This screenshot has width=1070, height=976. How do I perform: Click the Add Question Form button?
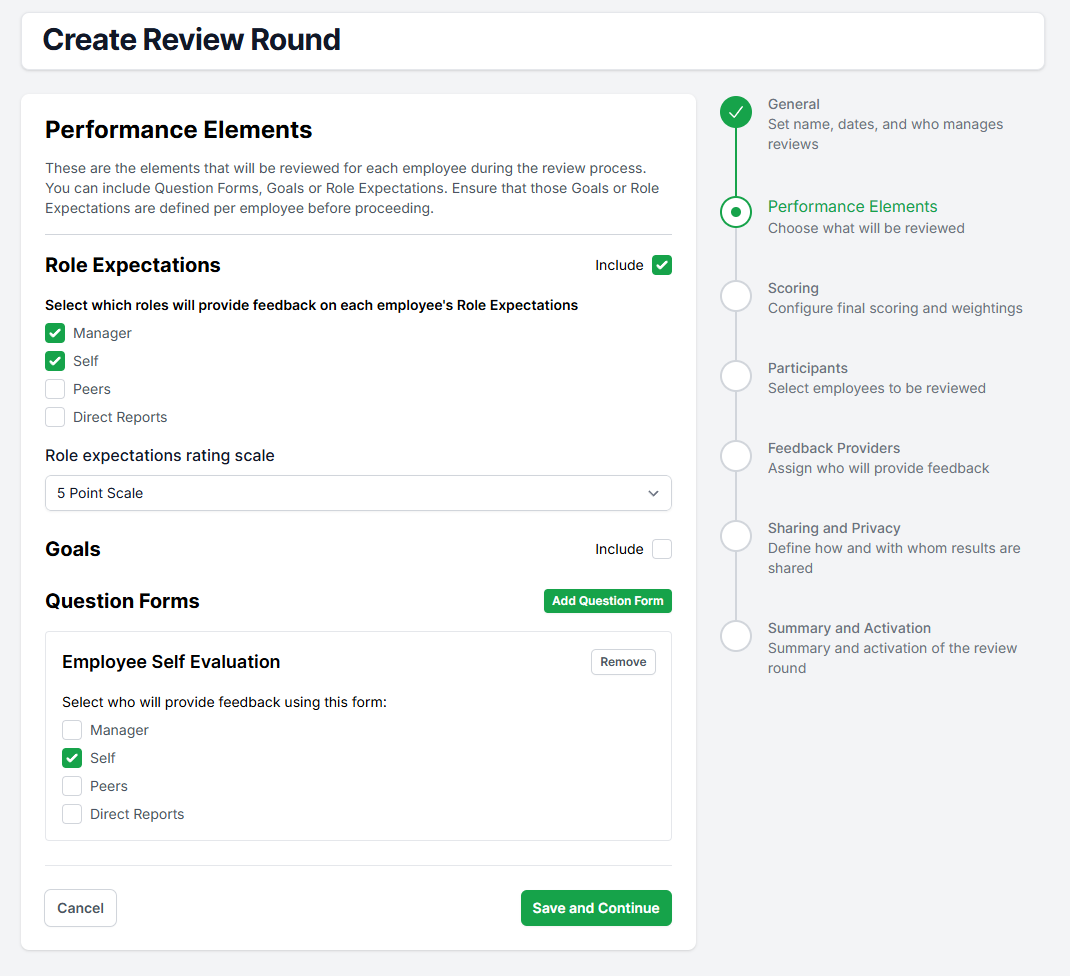[608, 601]
